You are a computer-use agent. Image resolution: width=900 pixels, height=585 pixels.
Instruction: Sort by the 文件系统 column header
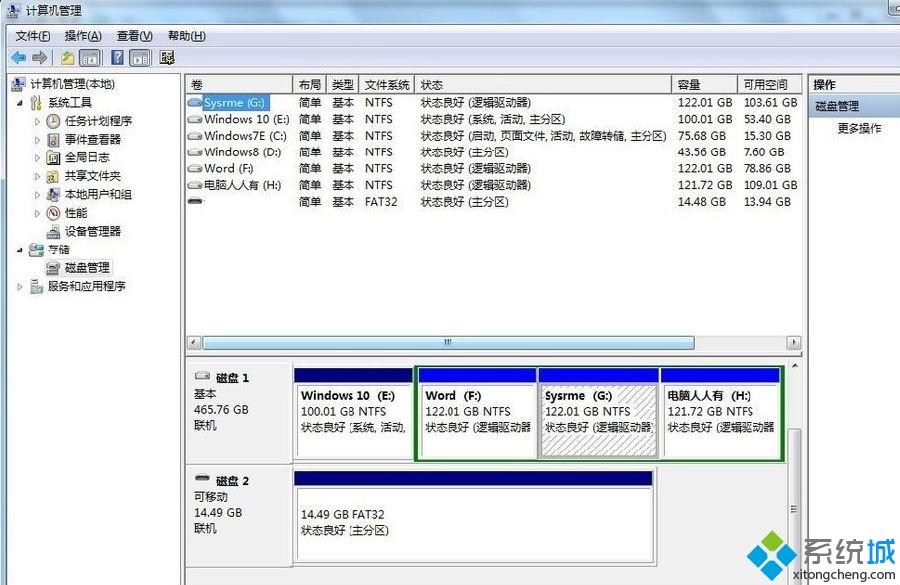tap(386, 85)
